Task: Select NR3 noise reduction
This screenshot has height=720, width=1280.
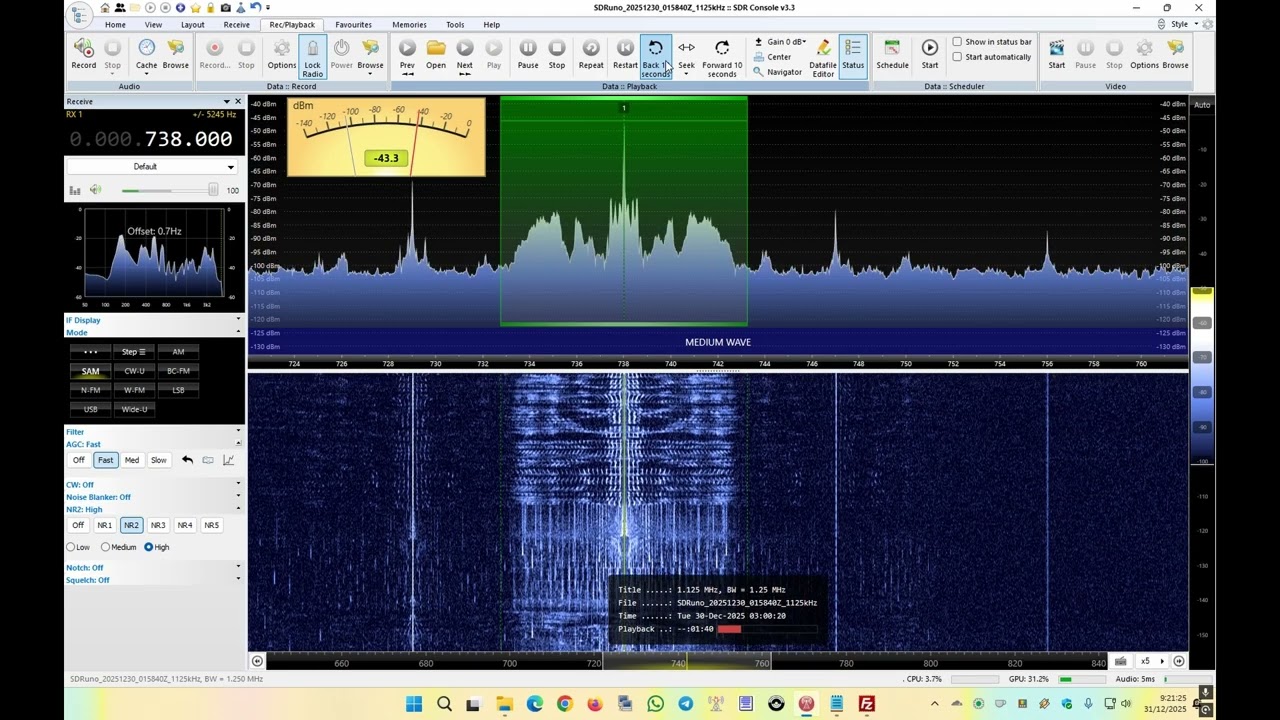Action: pos(158,525)
